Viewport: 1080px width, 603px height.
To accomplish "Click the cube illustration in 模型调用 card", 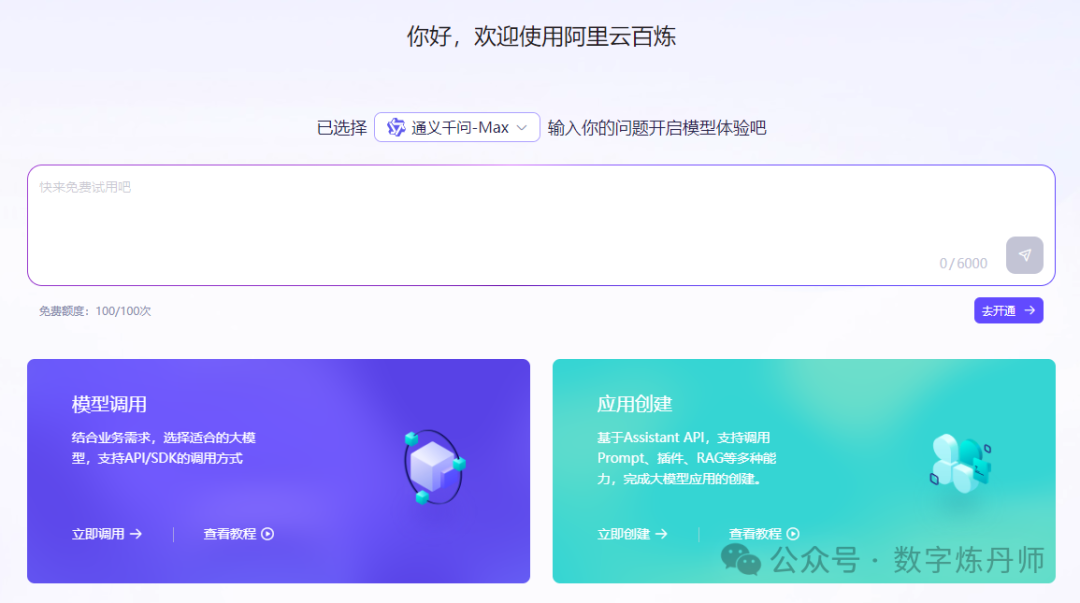I will coord(435,467).
